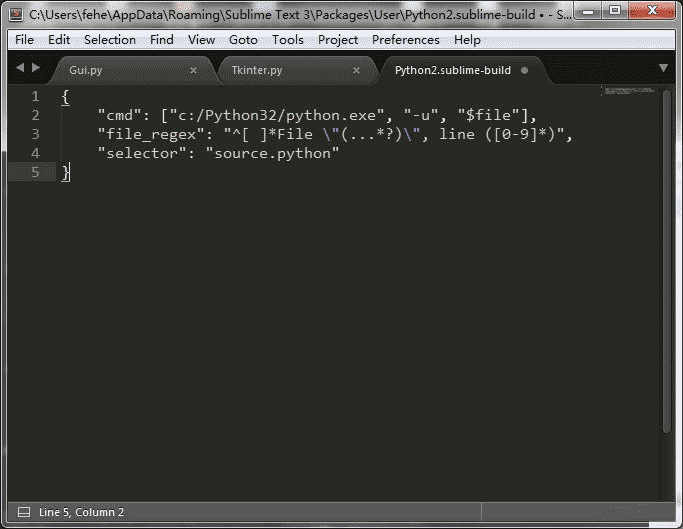The height and width of the screenshot is (529, 683).
Task: Click line number 2 in the gutter
Action: click(35, 115)
